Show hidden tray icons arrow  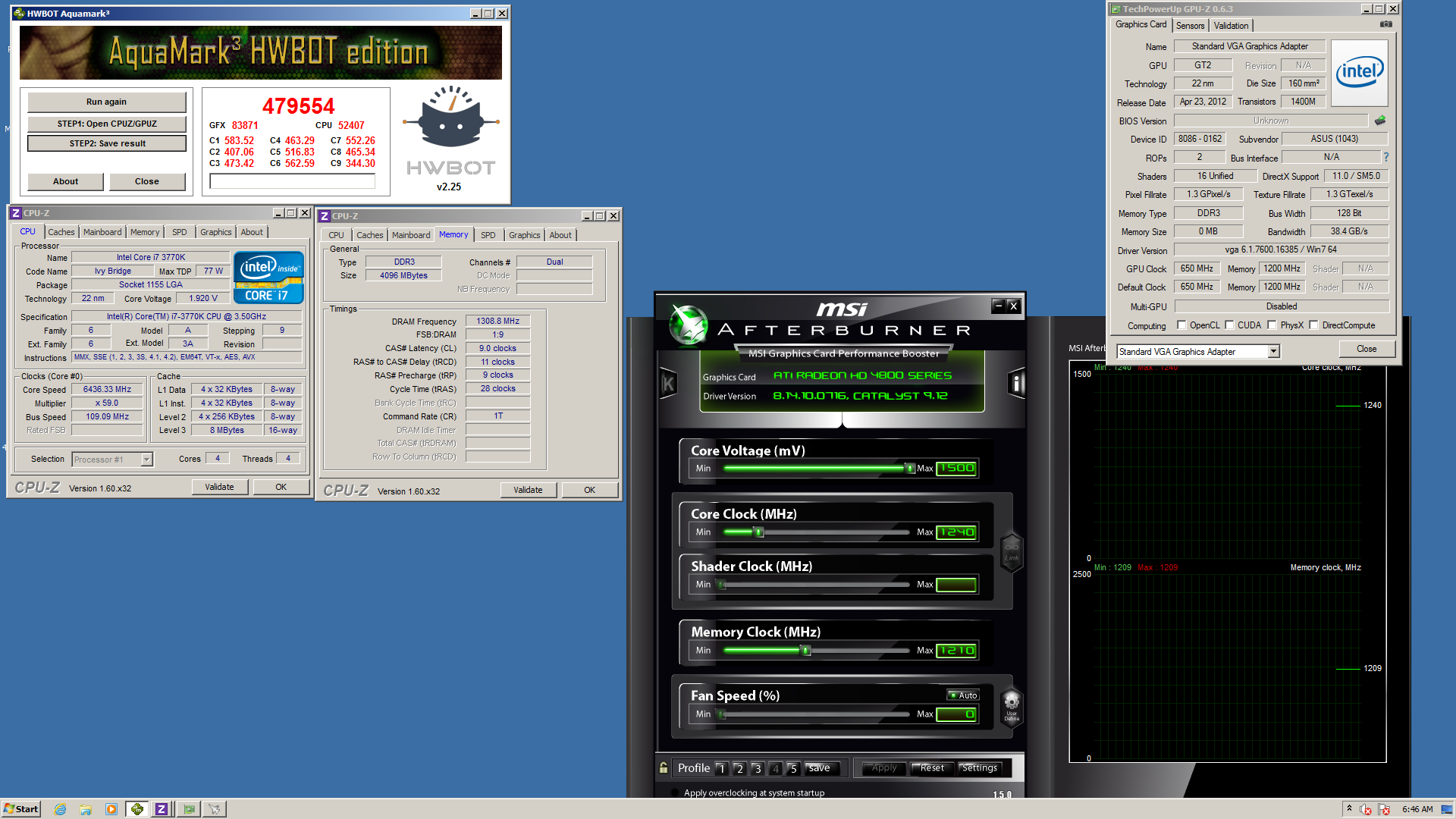click(x=1349, y=808)
